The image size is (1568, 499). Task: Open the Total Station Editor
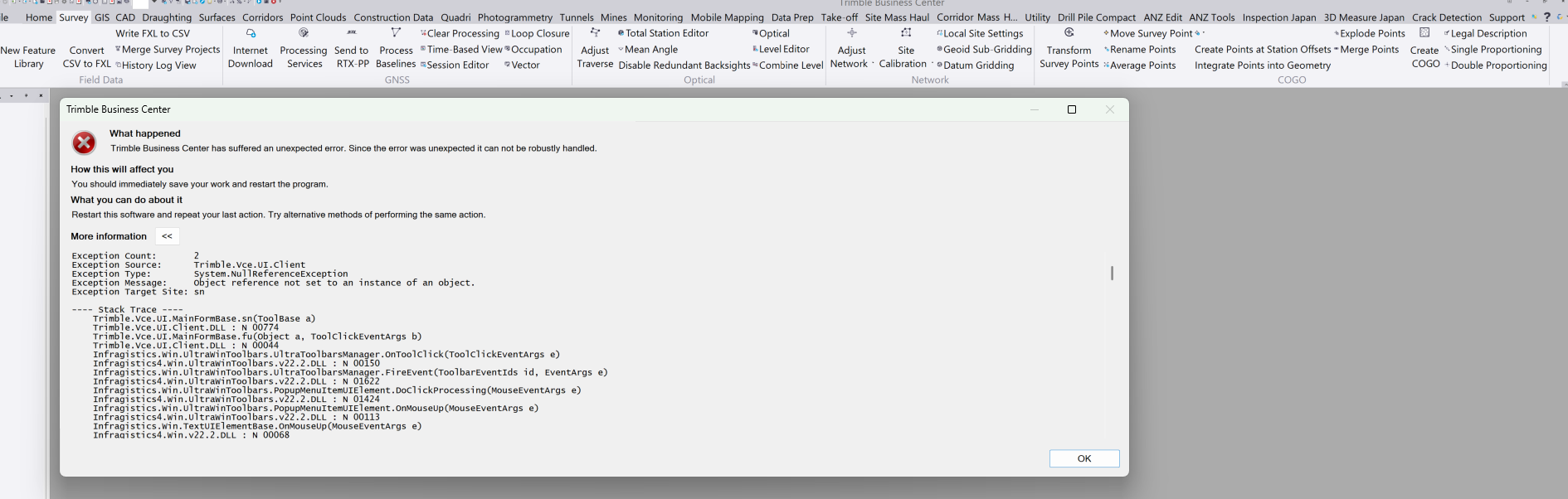tap(664, 34)
